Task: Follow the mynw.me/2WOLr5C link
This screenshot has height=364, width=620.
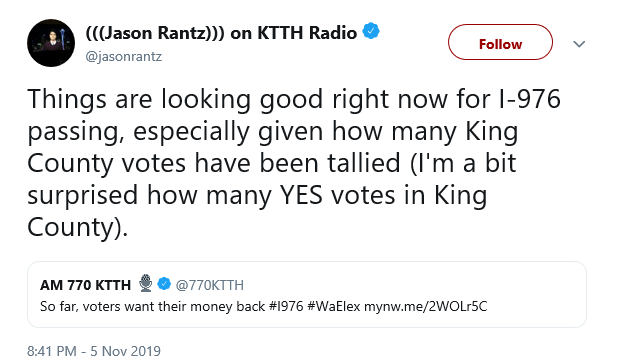Action: [x=425, y=306]
